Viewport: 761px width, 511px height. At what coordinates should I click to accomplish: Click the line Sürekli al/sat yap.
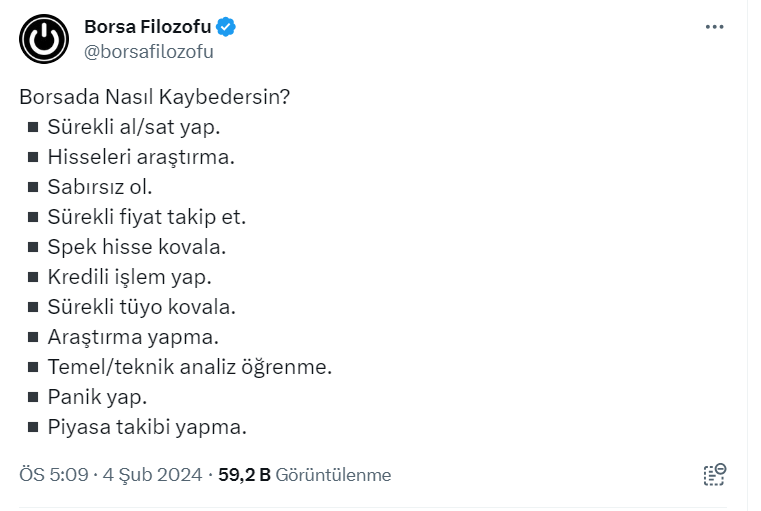133,127
